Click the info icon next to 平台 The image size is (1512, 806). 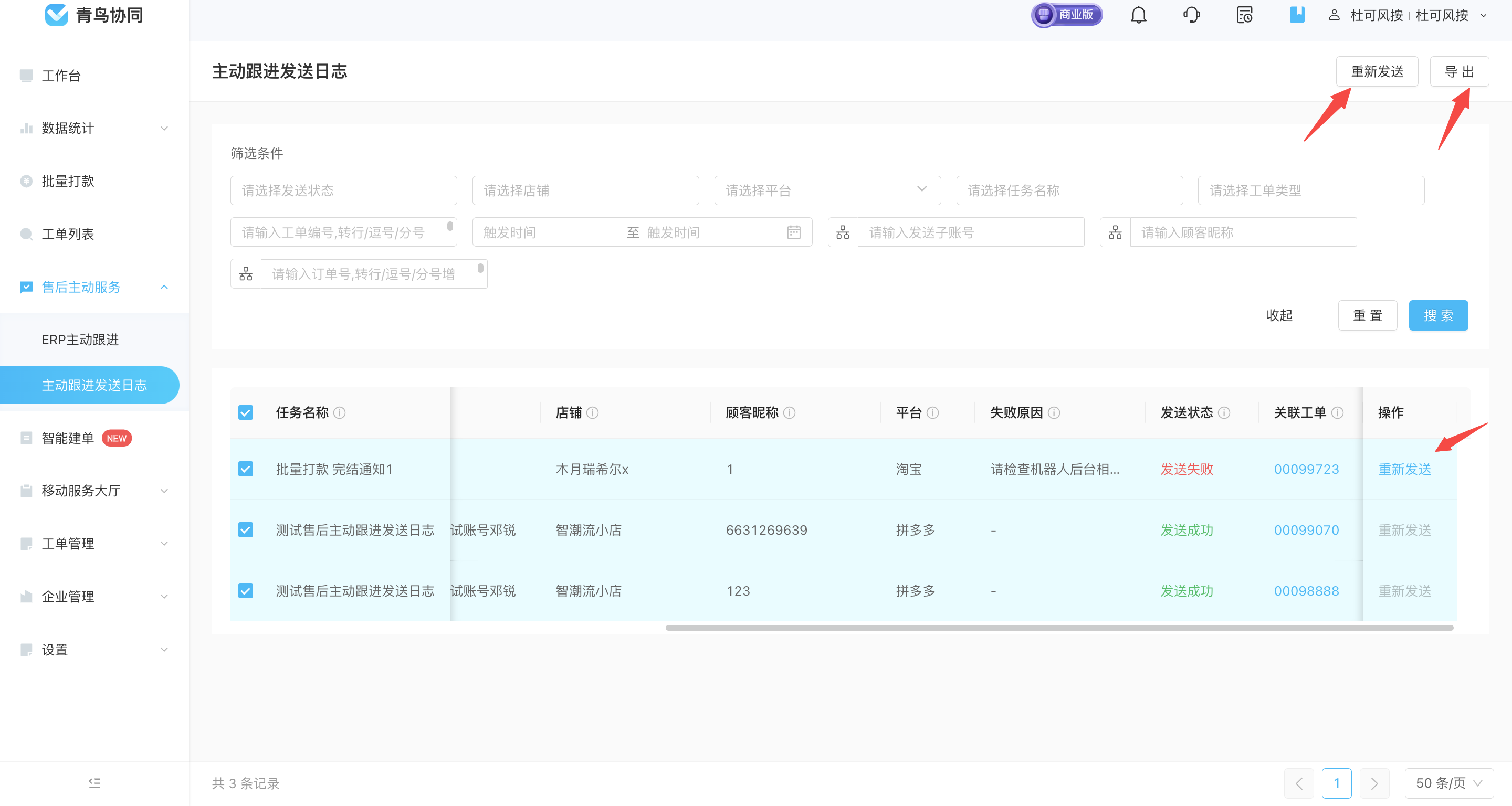933,412
